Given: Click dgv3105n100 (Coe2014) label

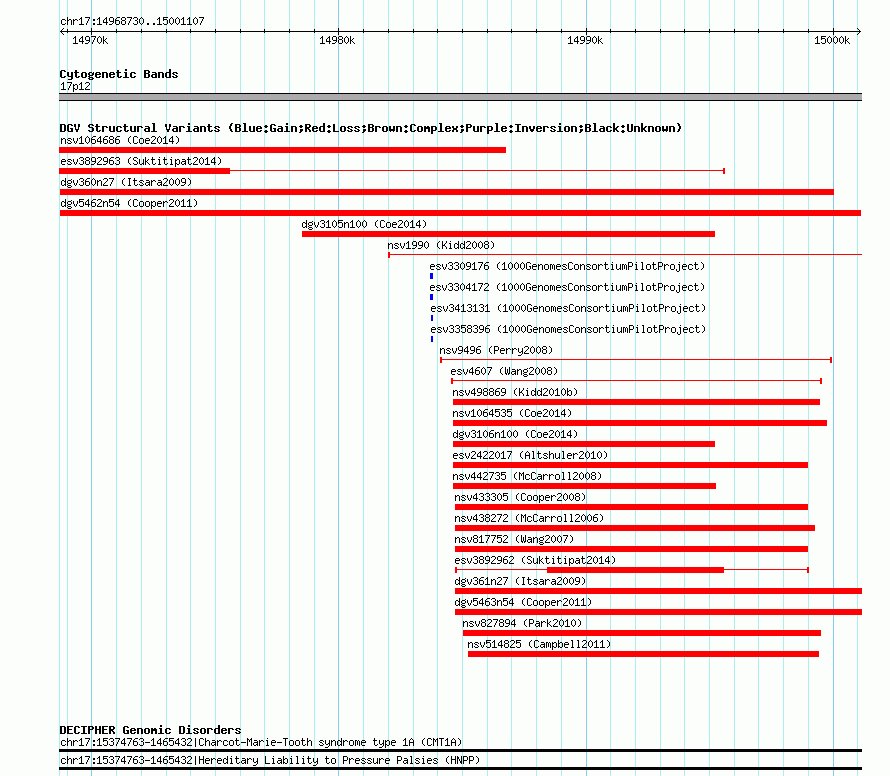Looking at the screenshot, I should pyautogui.click(x=364, y=224).
